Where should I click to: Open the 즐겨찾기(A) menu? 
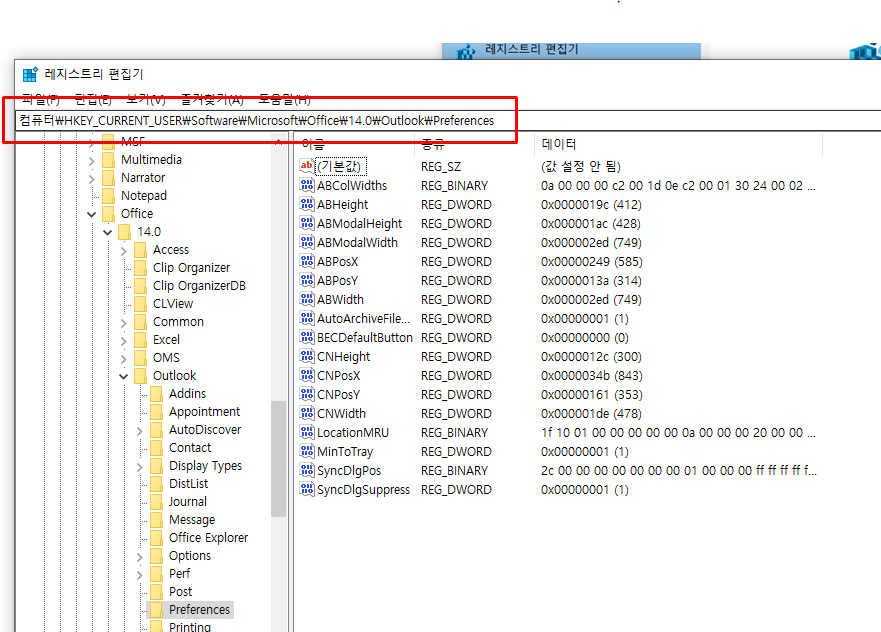[x=212, y=100]
